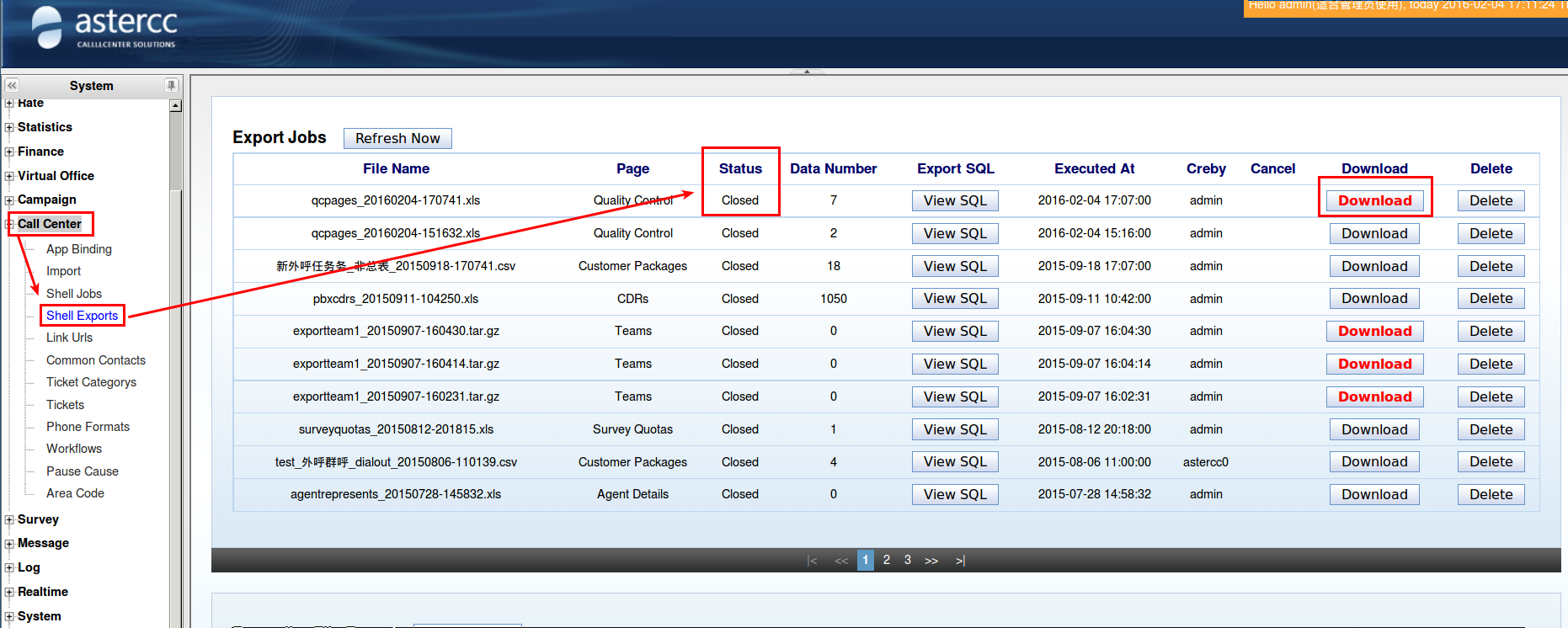Open Shell Exports in the sidebar
Viewport: 1568px width, 628px height.
82,316
